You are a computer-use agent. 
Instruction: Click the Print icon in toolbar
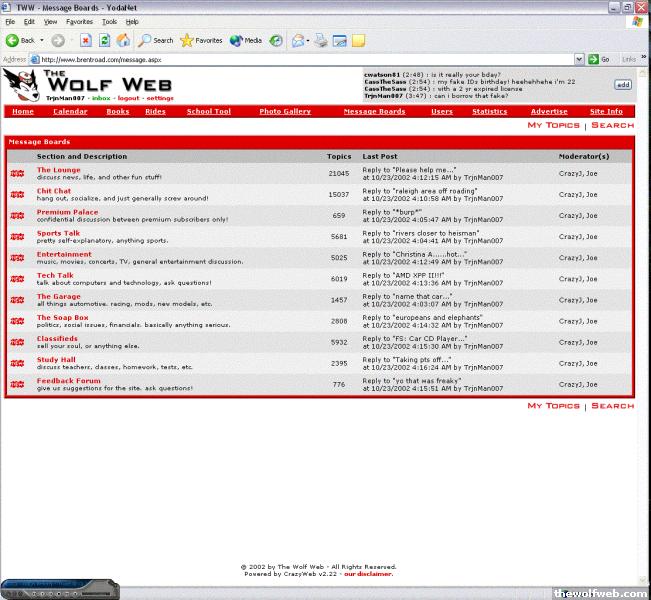[321, 40]
